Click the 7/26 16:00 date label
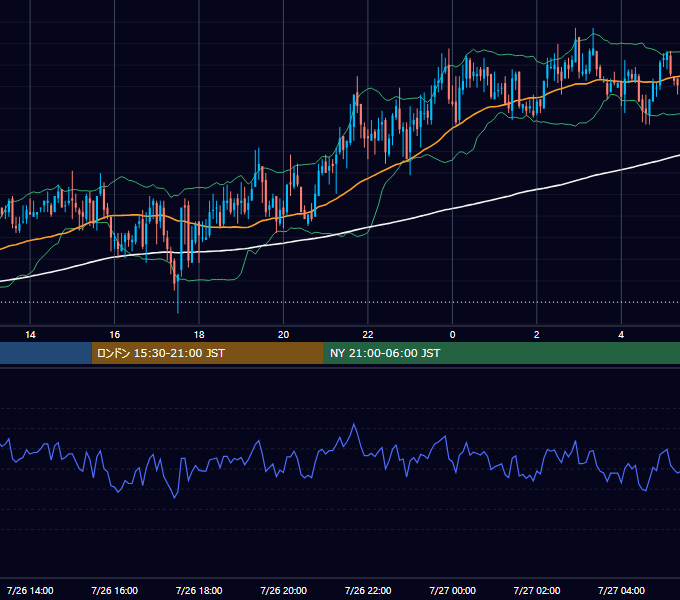The width and height of the screenshot is (680, 600). (114, 590)
